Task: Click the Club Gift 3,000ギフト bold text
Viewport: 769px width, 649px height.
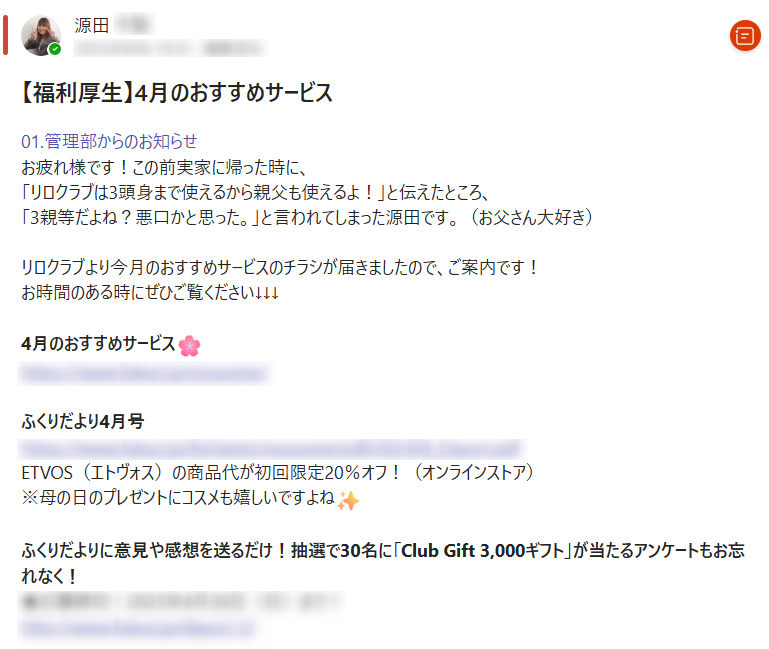Action: (483, 551)
